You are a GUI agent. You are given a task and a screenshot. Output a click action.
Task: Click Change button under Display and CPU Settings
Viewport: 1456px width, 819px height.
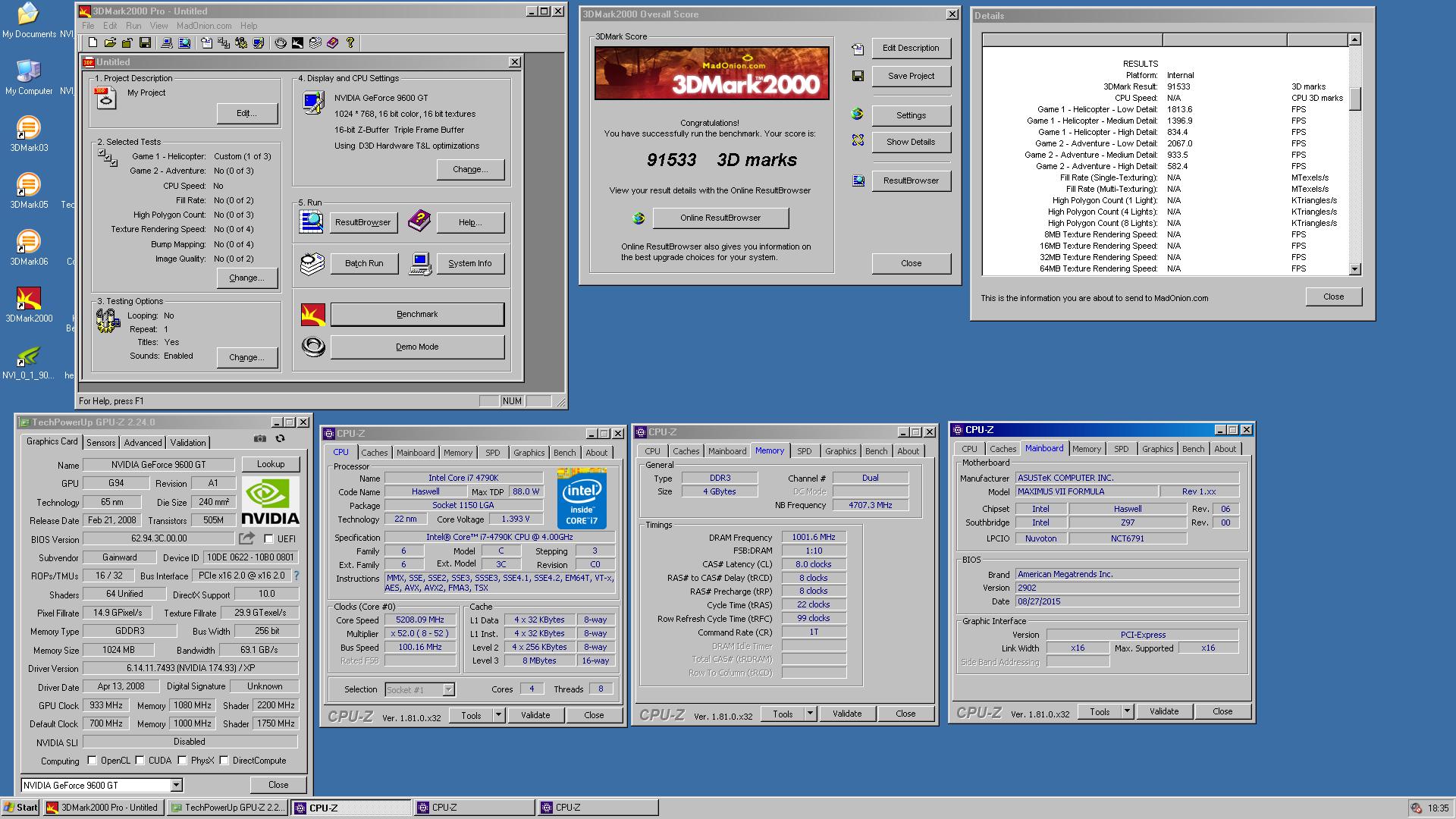470,169
